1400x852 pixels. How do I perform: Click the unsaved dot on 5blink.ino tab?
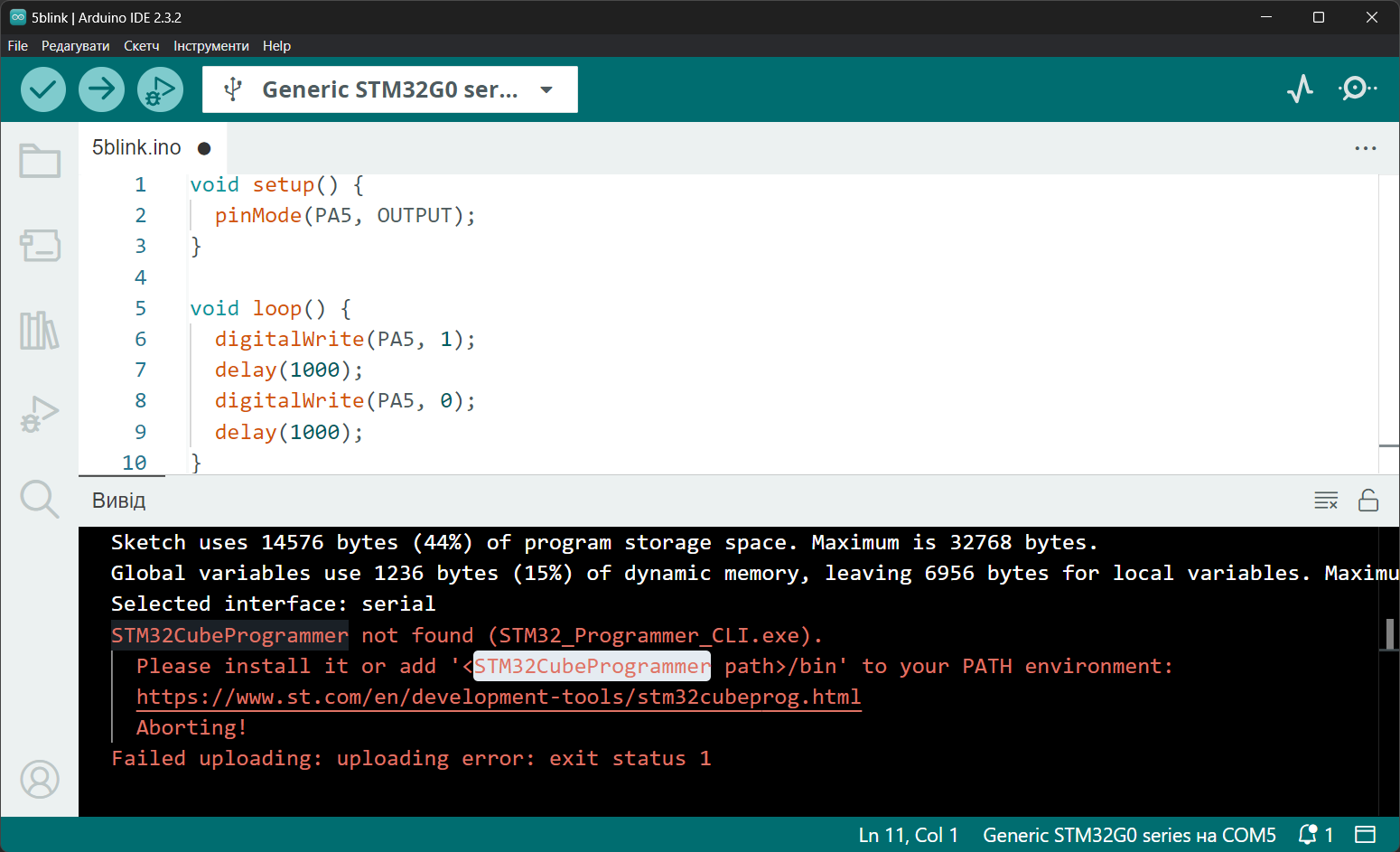coord(204,149)
